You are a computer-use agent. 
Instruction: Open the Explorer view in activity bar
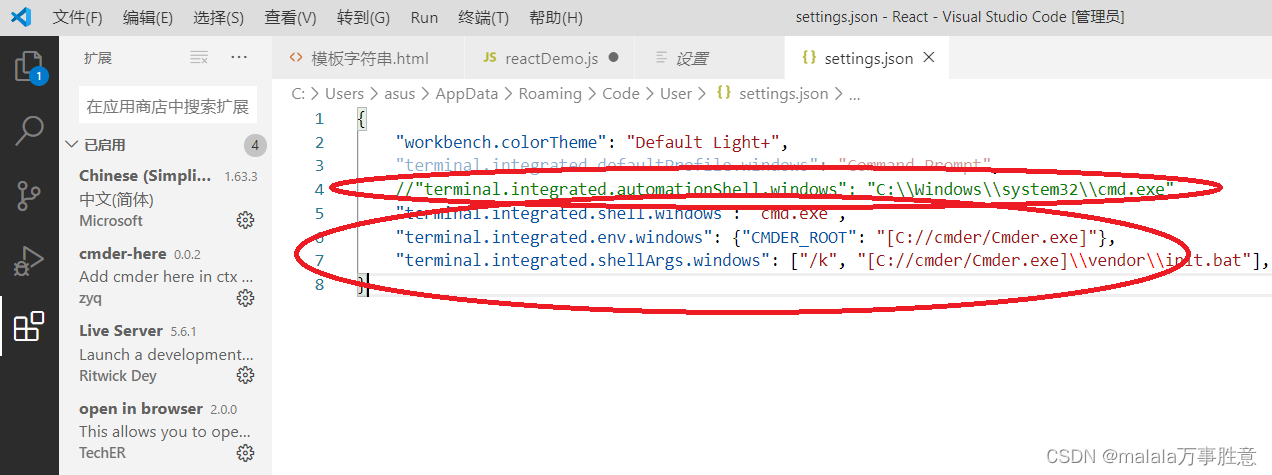click(29, 67)
